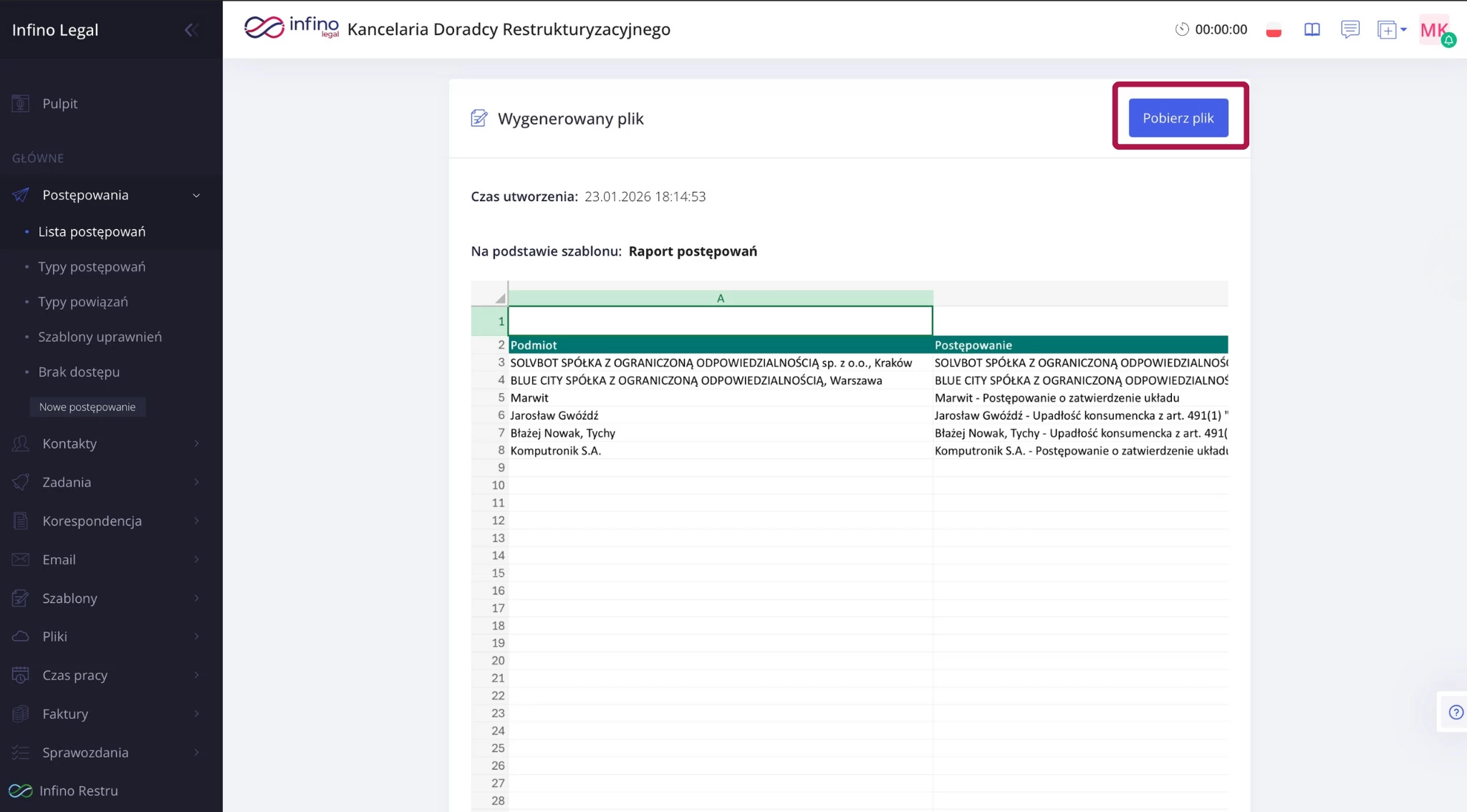
Task: Click the Nowe postępowanie button
Action: pyautogui.click(x=87, y=407)
